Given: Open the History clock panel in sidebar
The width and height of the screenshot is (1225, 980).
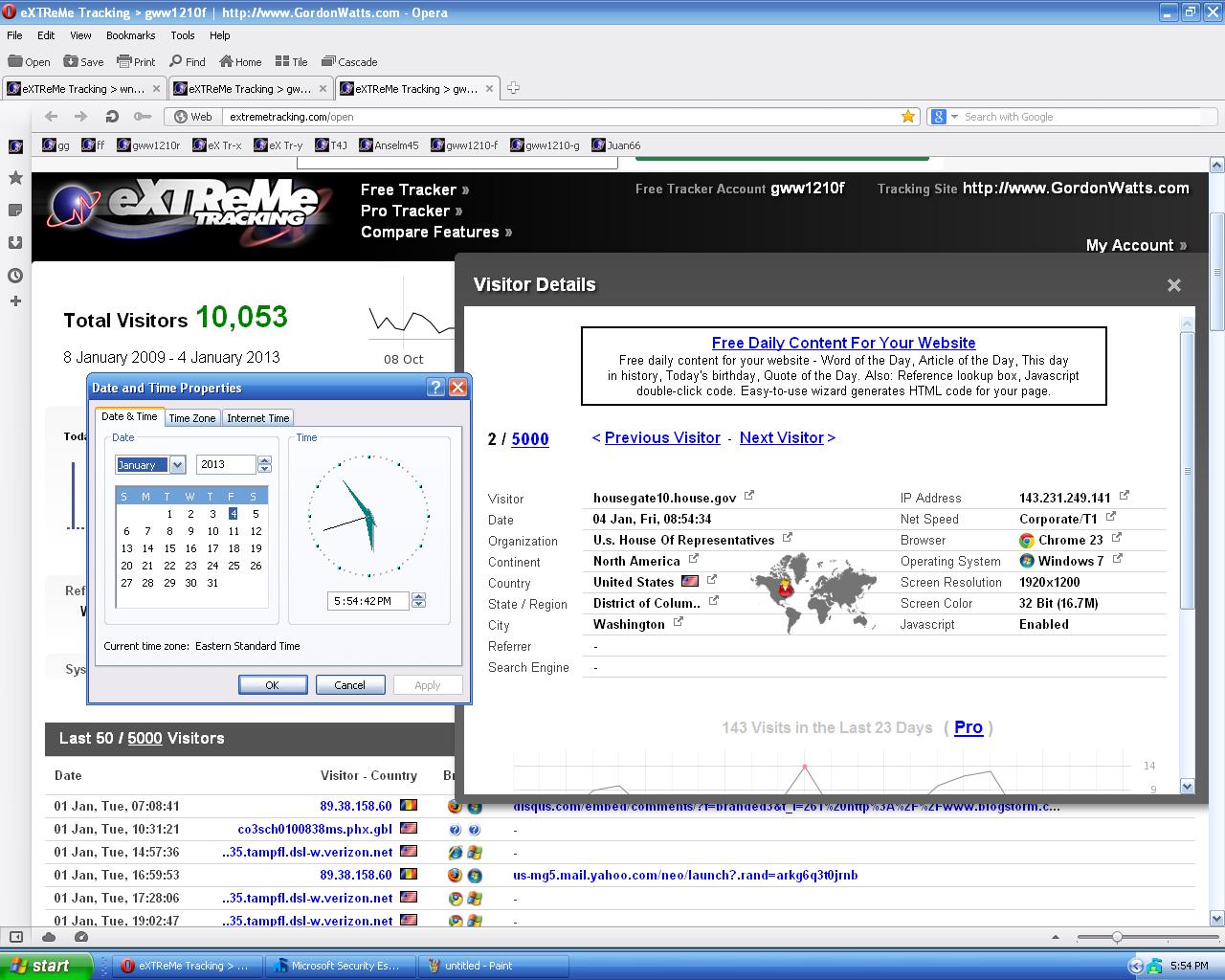Looking at the screenshot, I should [x=15, y=276].
